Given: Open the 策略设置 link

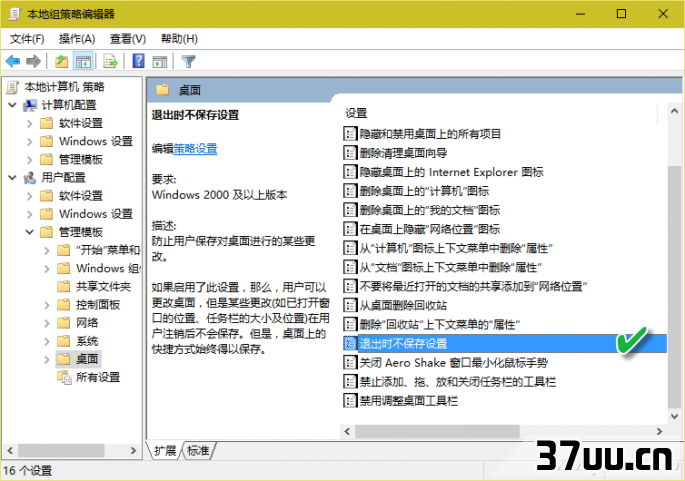Looking at the screenshot, I should pos(195,149).
